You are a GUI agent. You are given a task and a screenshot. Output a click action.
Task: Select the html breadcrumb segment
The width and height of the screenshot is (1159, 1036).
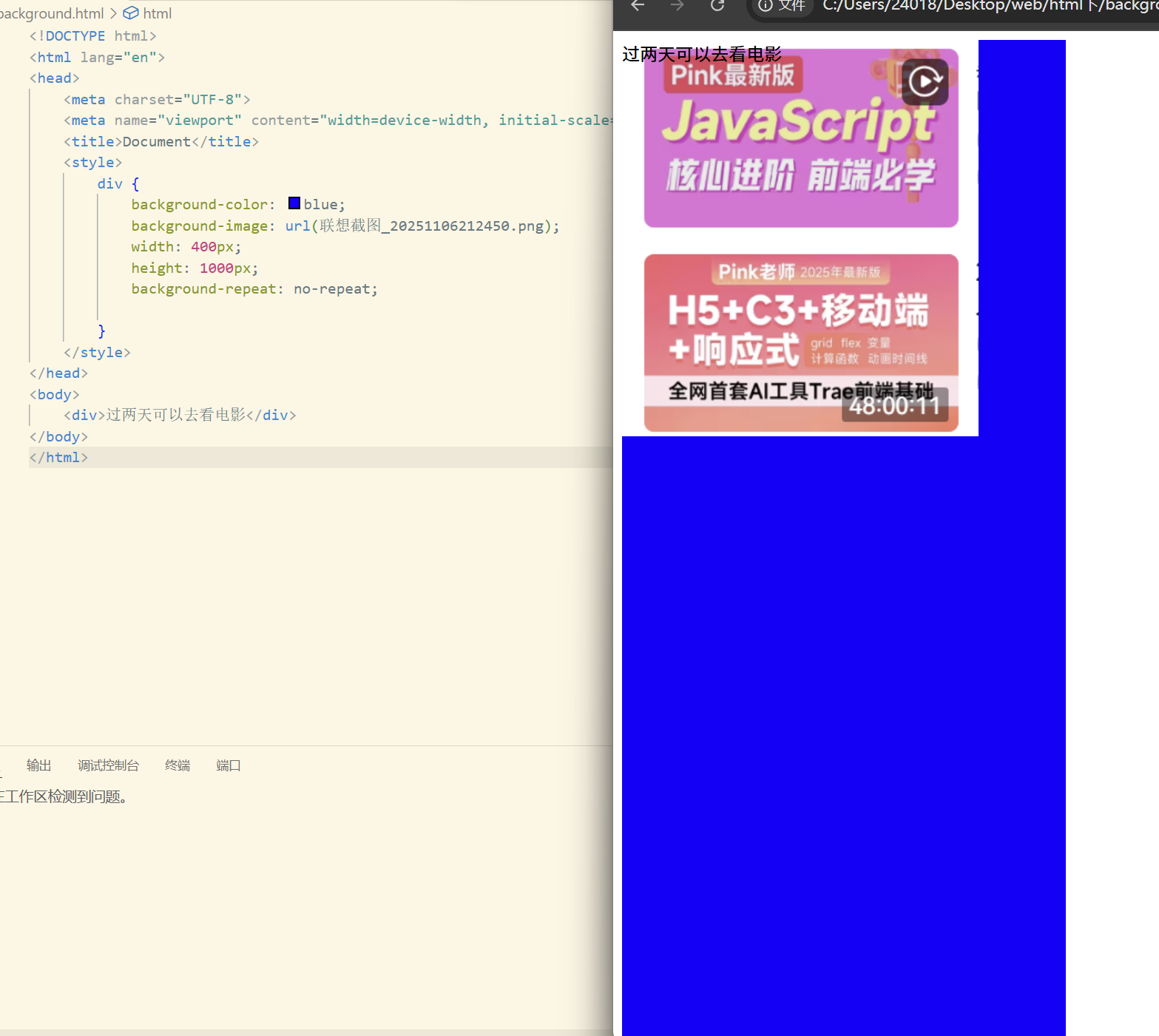tap(157, 13)
